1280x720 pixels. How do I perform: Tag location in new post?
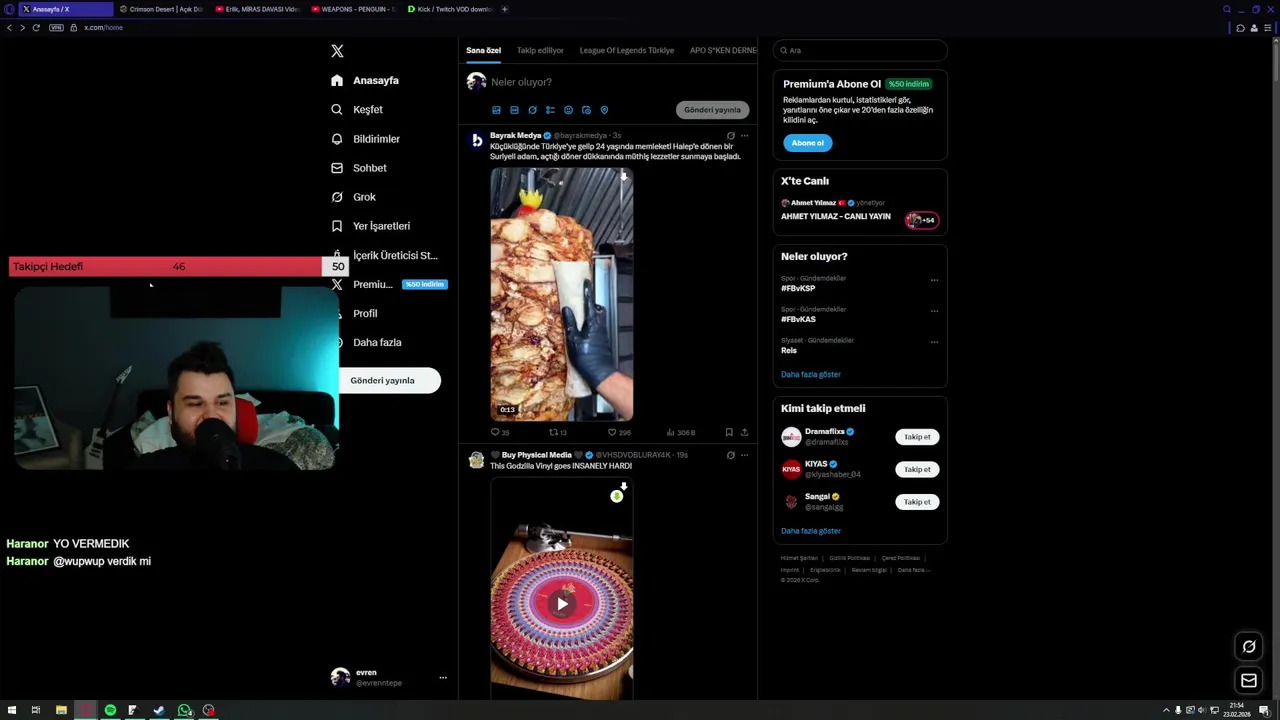pyautogui.click(x=604, y=110)
